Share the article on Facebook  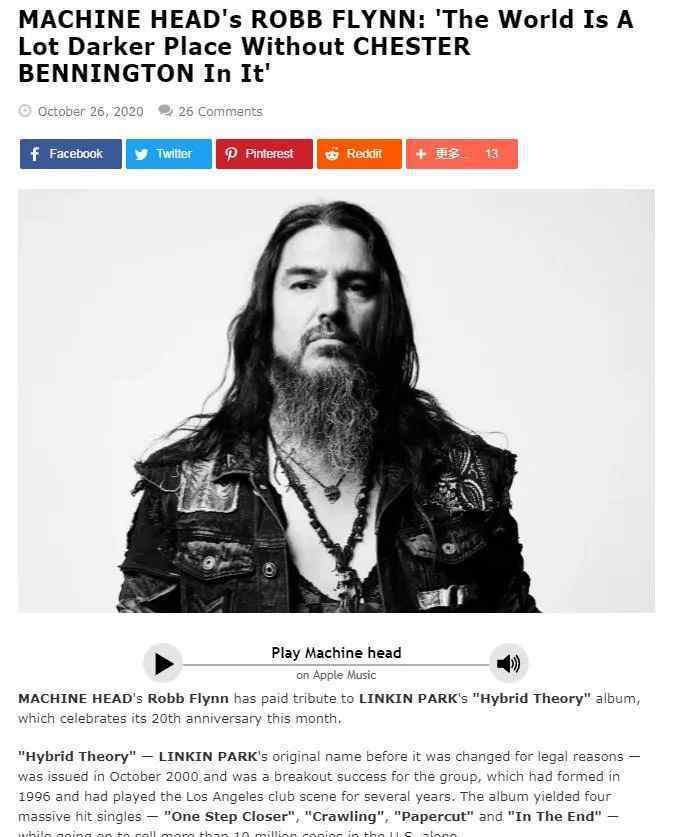(x=70, y=154)
